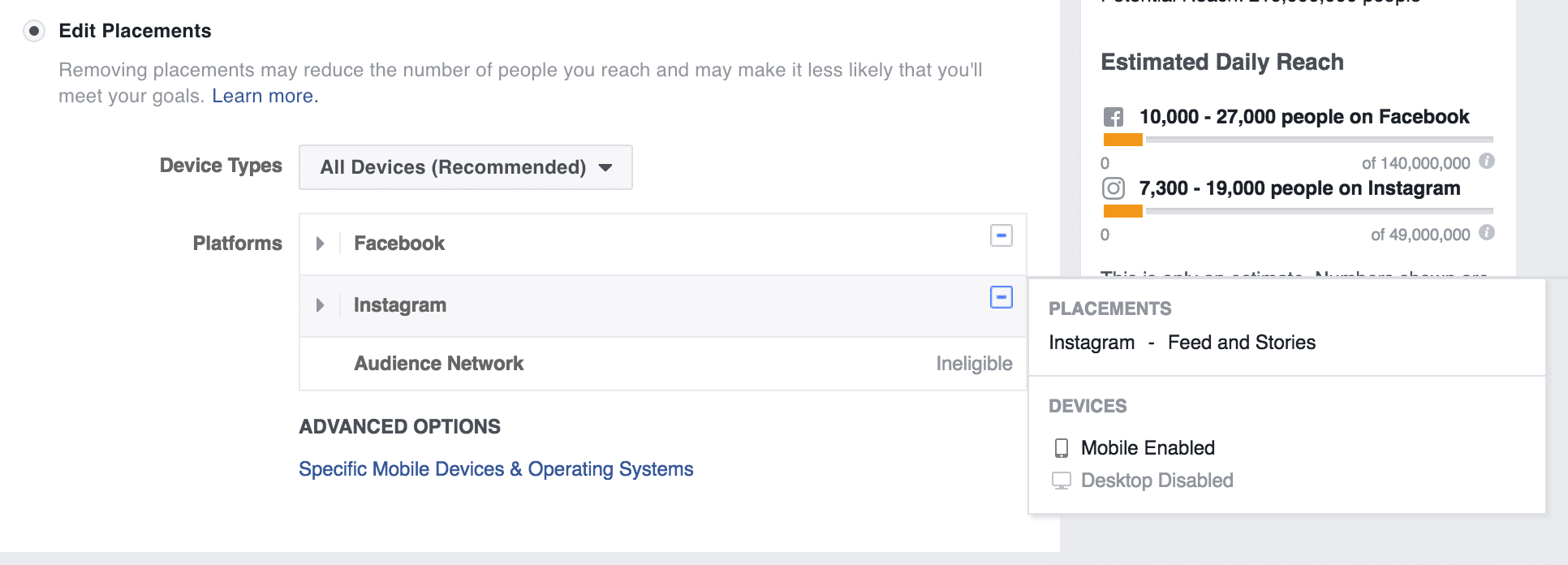Click the Instagram reach orange progress bar
The width and height of the screenshot is (1568, 565).
tap(1123, 212)
